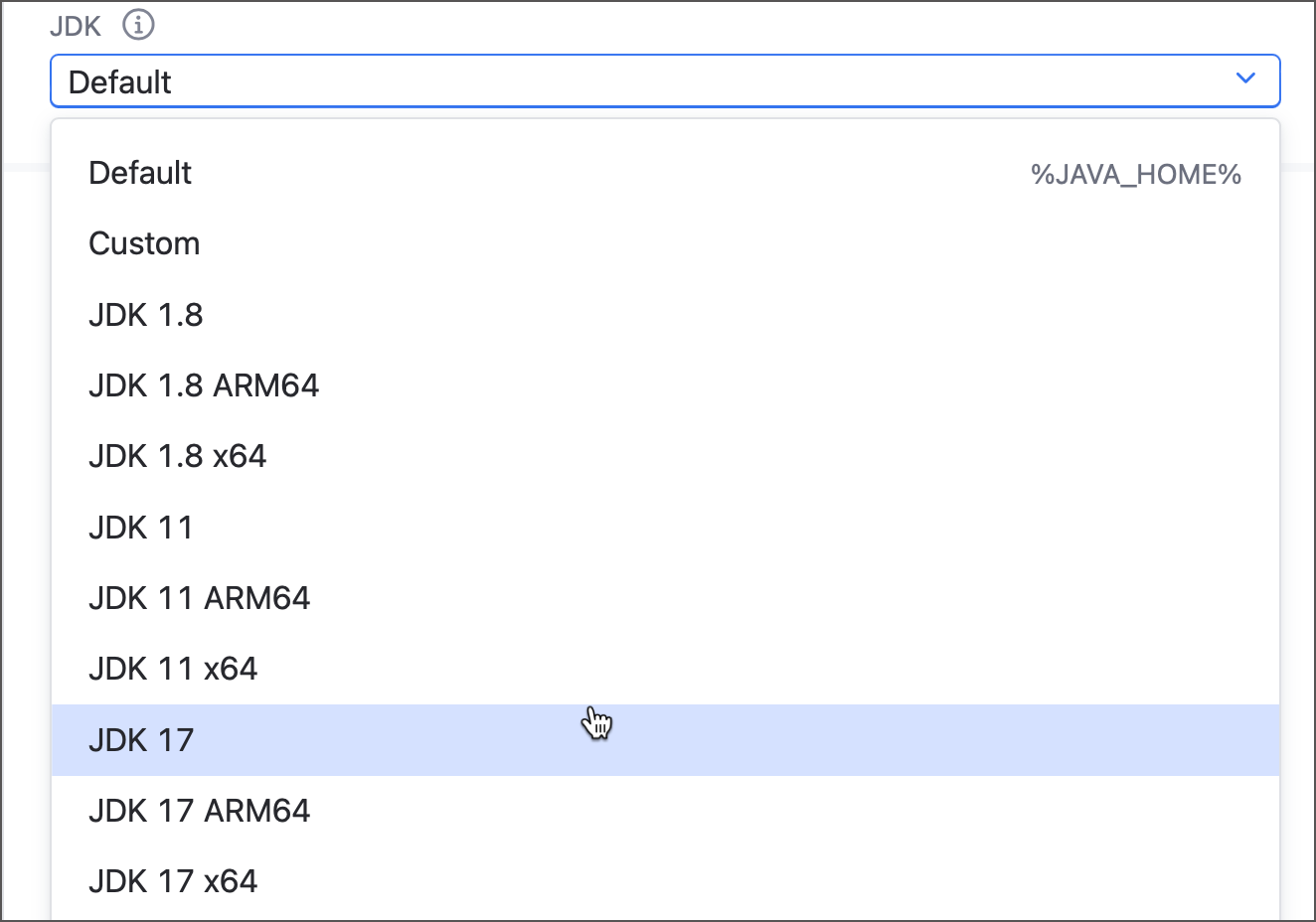Click the %JAVA_HOME% hint text
The height and width of the screenshot is (922, 1316).
pyautogui.click(x=1136, y=175)
